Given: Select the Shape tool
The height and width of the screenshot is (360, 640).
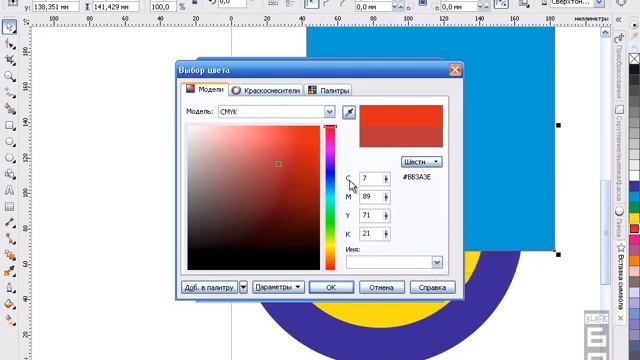Looking at the screenshot, I should (9, 44).
